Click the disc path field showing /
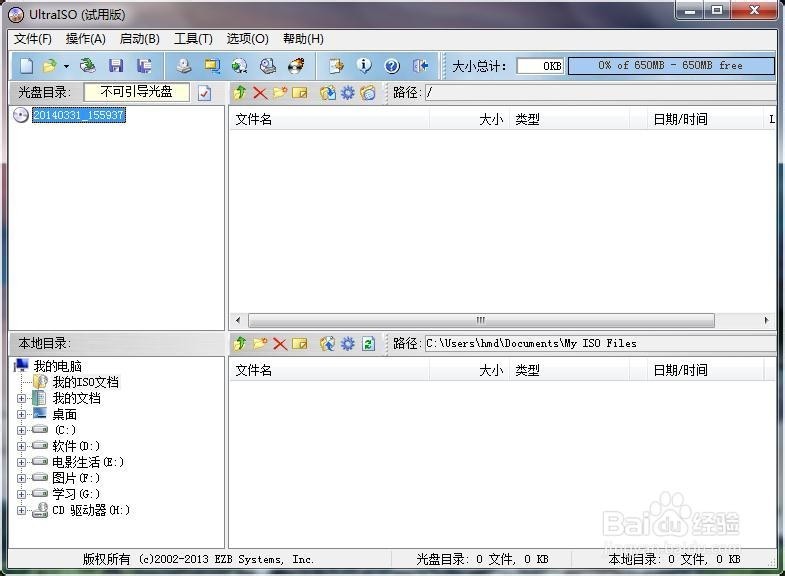The width and height of the screenshot is (785, 576). [x=600, y=93]
